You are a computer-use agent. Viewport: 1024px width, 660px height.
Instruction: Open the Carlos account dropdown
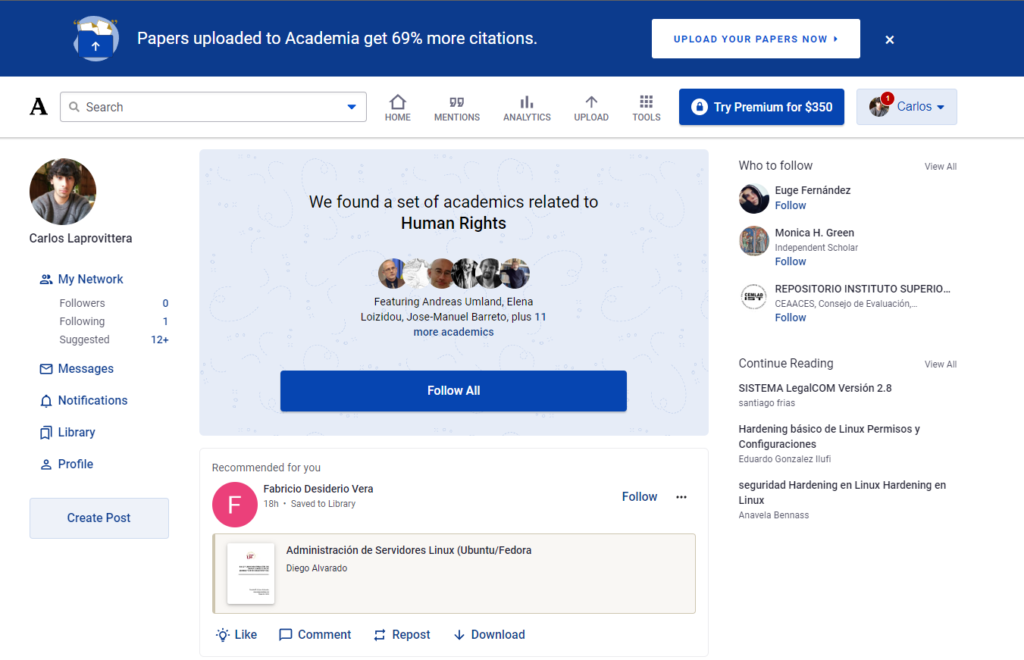(x=906, y=106)
